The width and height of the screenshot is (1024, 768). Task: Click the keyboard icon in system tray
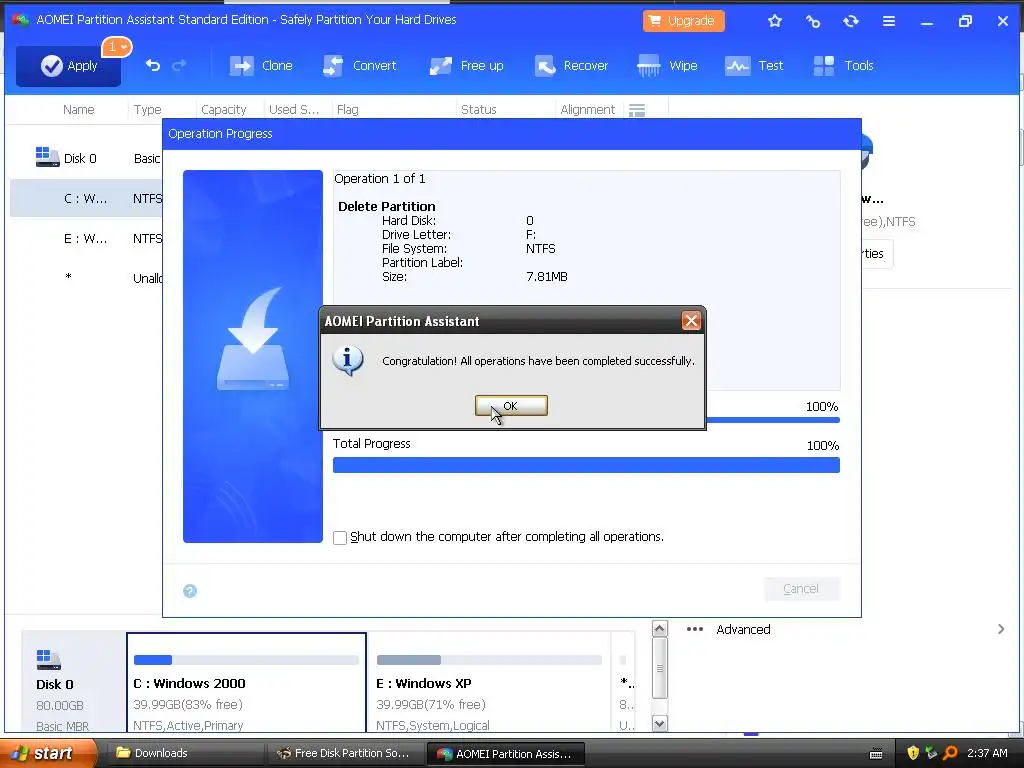click(876, 754)
